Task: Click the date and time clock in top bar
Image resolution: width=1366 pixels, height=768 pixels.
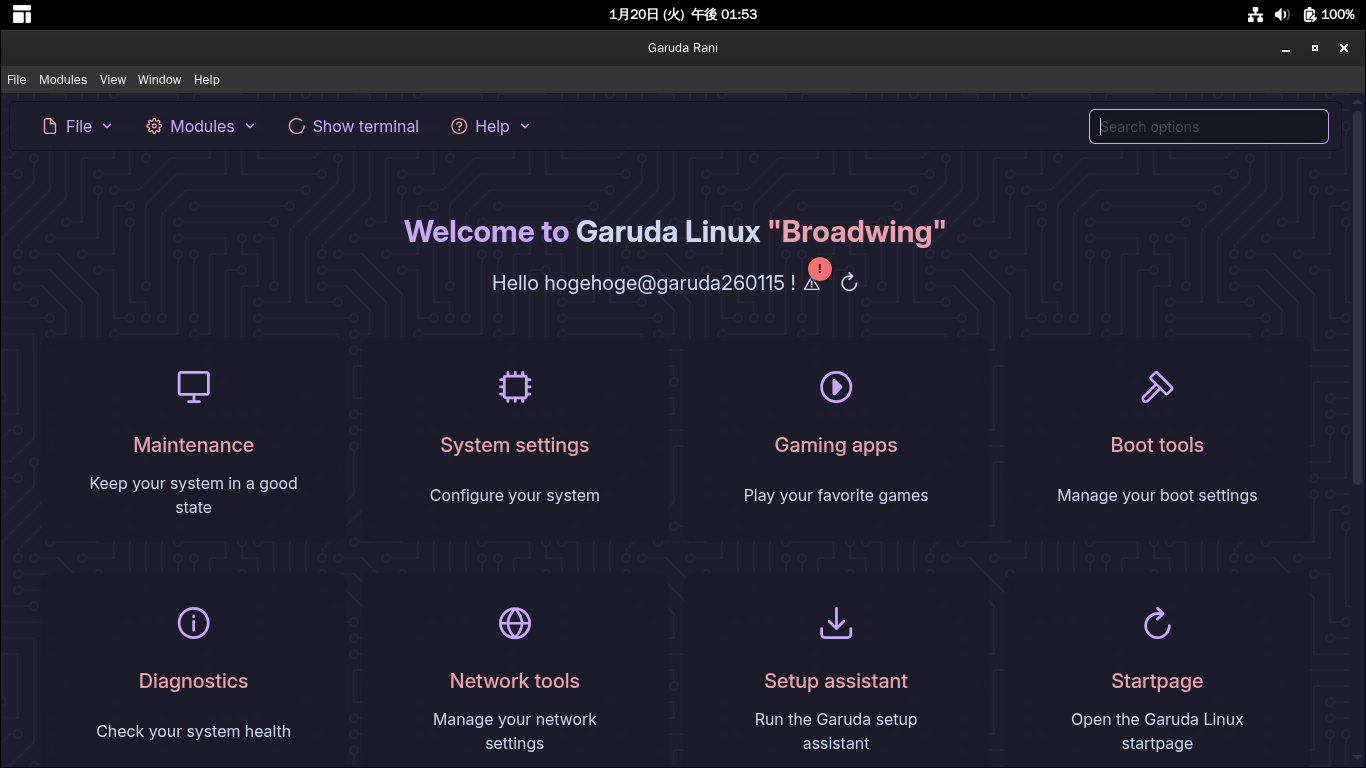Action: click(x=683, y=14)
